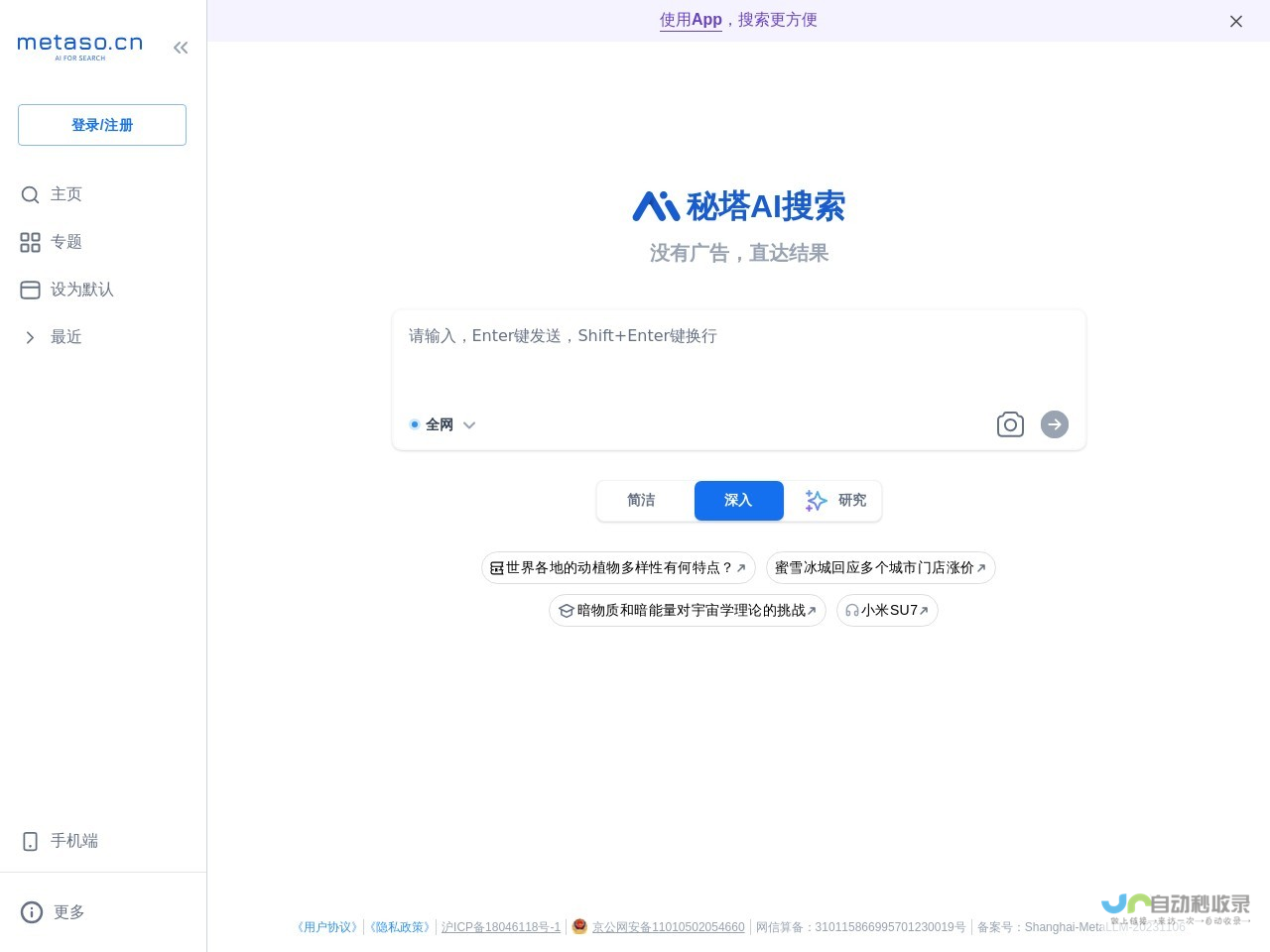The width and height of the screenshot is (1270, 952).
Task: Click the police badge icon in footer
Action: pos(579,926)
